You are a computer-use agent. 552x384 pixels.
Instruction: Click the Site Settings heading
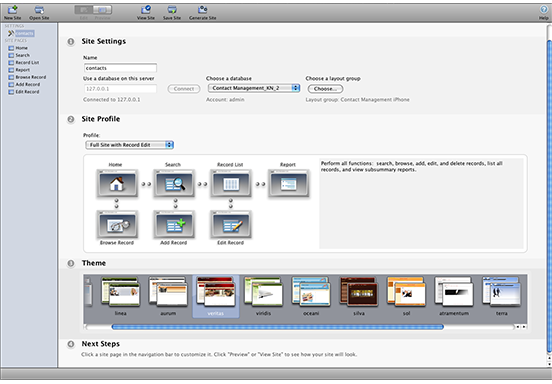pos(104,41)
